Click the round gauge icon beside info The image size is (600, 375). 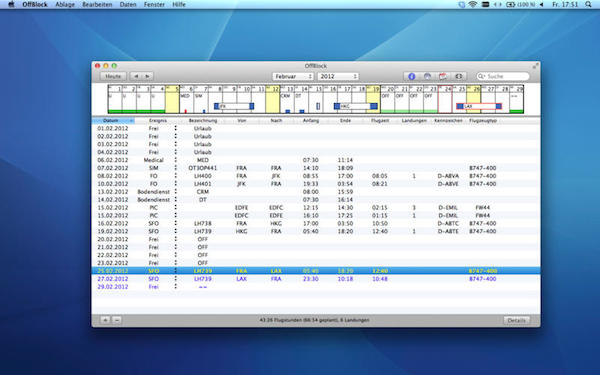point(427,77)
